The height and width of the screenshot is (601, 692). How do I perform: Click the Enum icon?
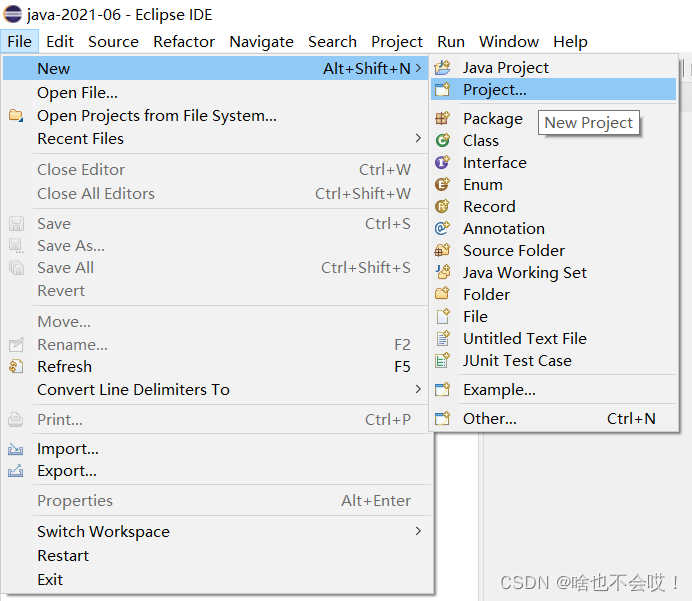(442, 184)
